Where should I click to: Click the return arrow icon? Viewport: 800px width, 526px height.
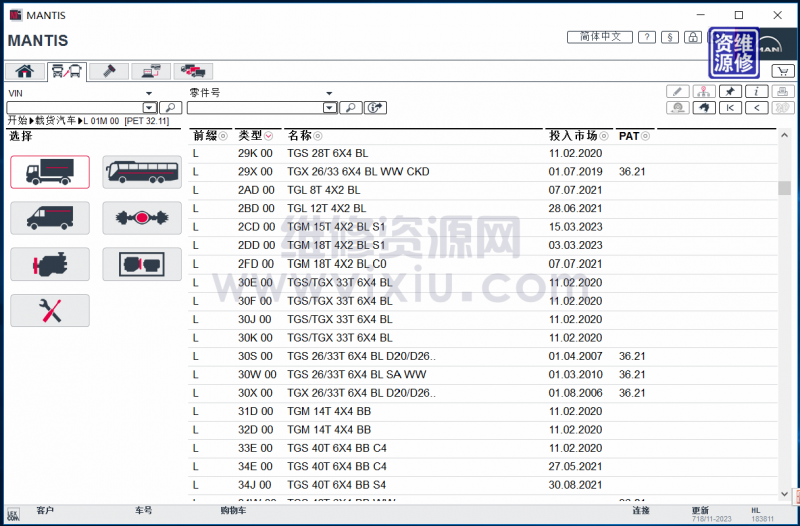(x=704, y=108)
